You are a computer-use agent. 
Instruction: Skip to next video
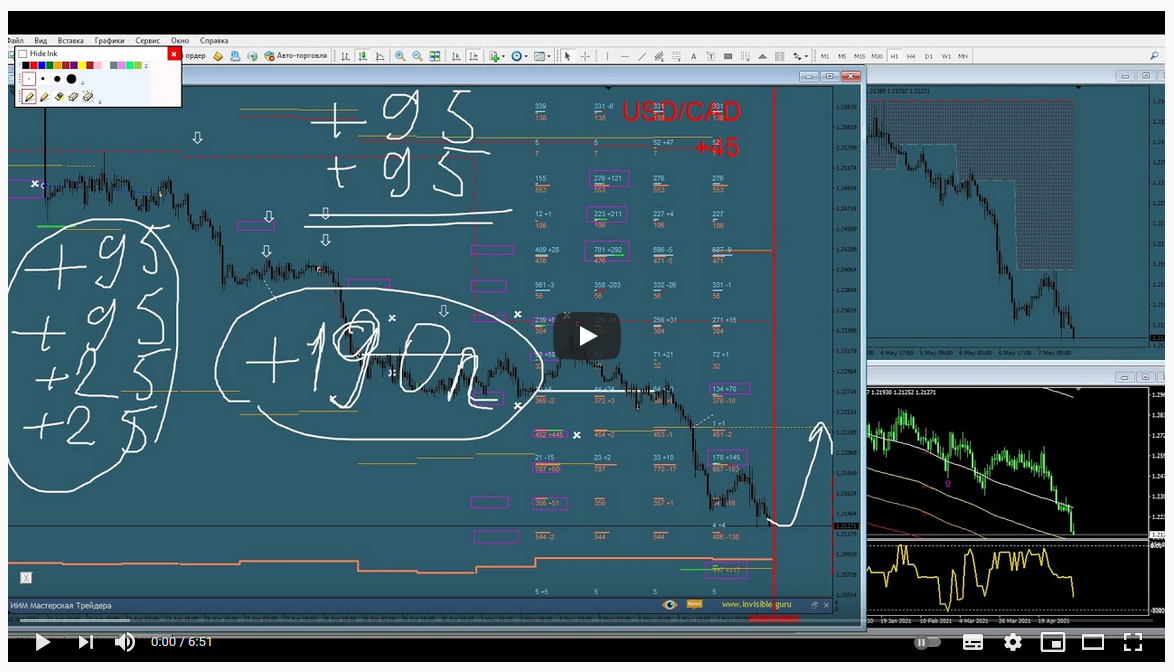click(85, 642)
